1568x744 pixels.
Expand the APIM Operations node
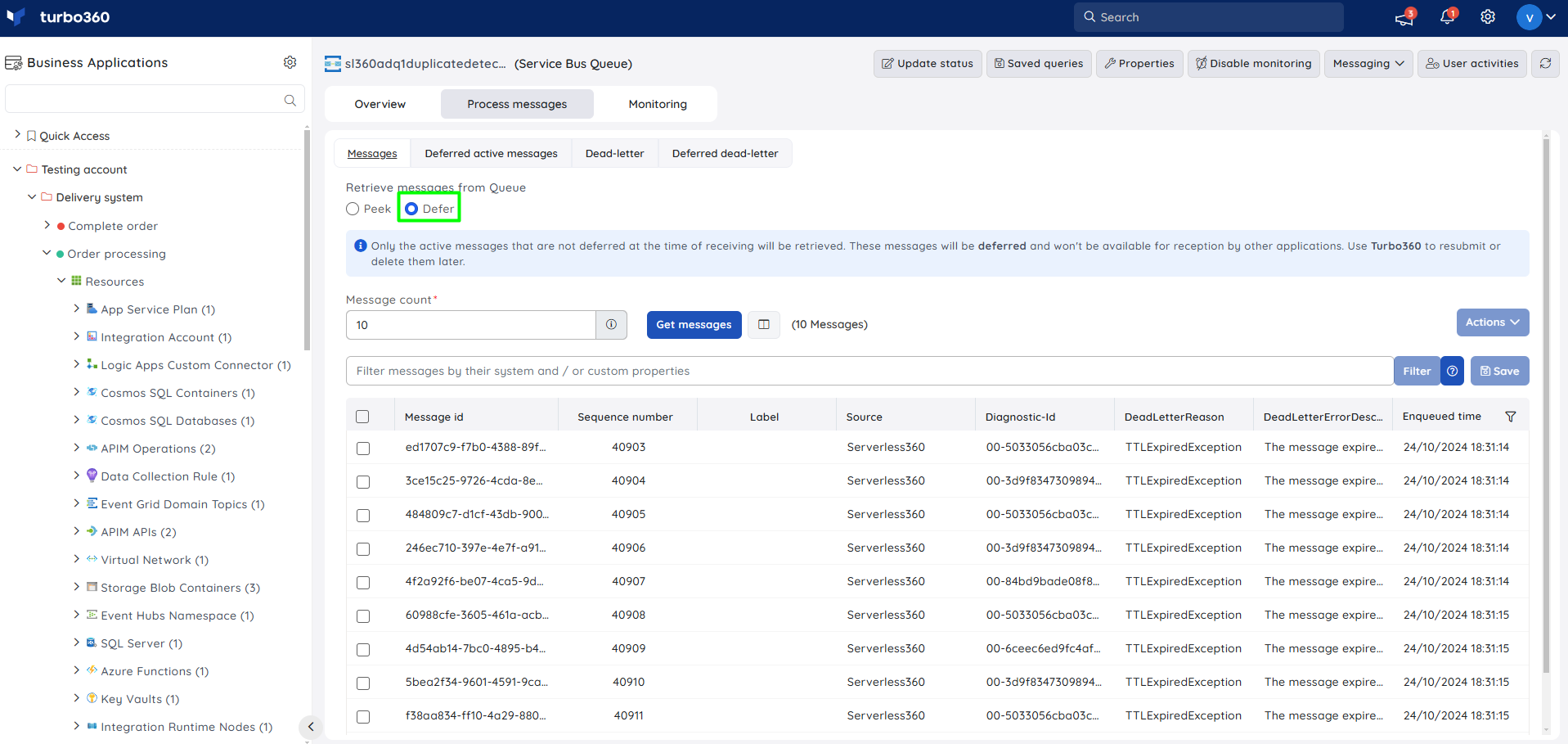76,448
